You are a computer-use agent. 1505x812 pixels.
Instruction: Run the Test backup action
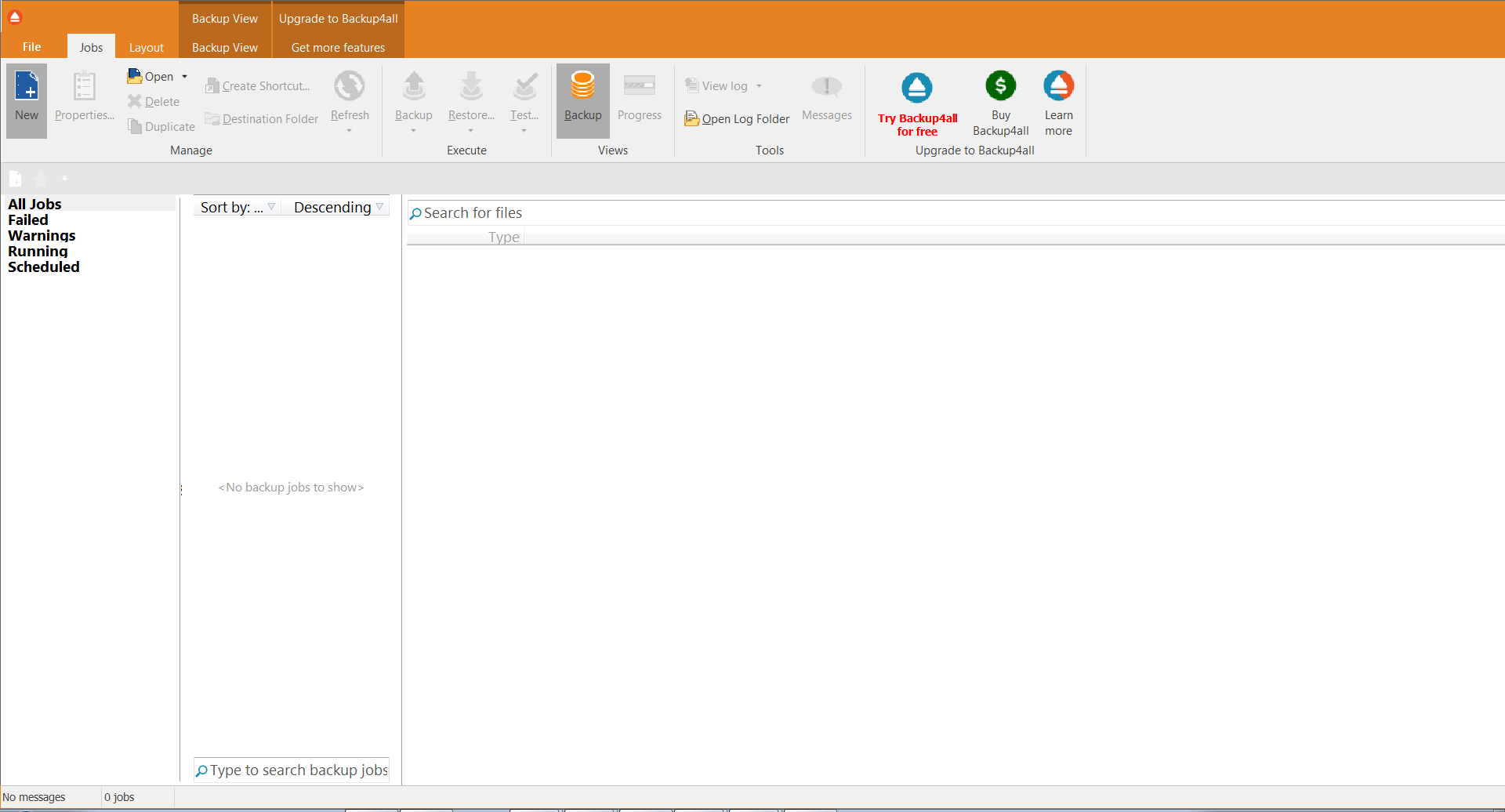click(524, 96)
